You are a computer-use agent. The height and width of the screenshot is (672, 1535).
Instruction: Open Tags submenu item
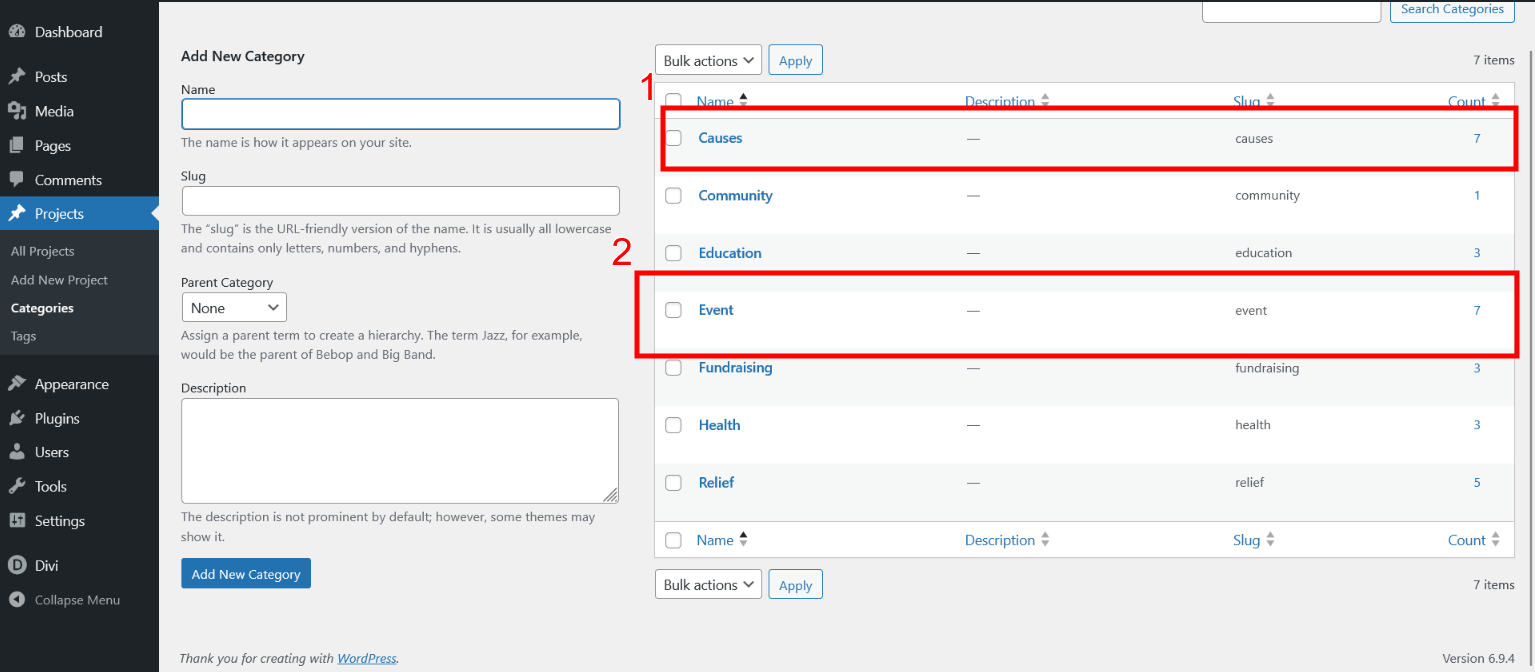click(x=23, y=336)
